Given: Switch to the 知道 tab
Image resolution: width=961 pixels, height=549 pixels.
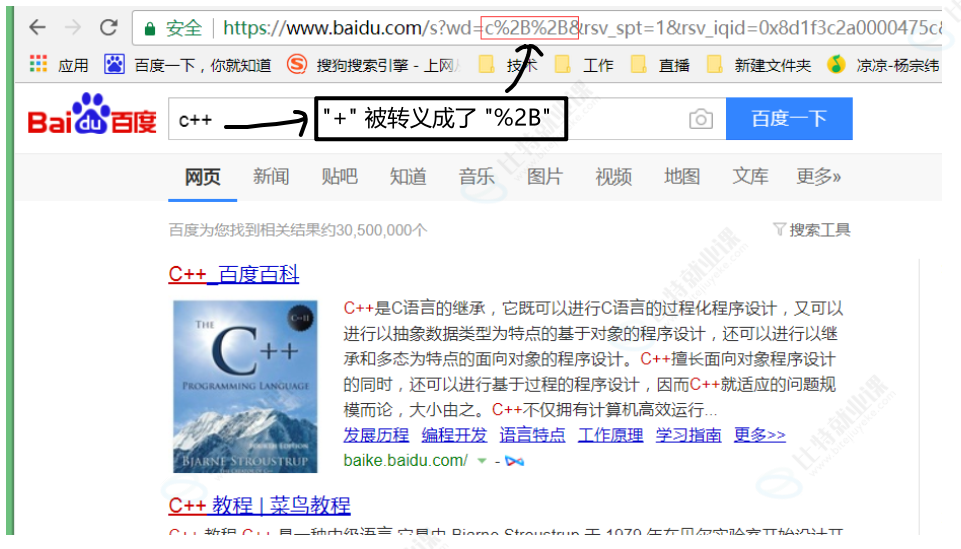Looking at the screenshot, I should pyautogui.click(x=408, y=177).
